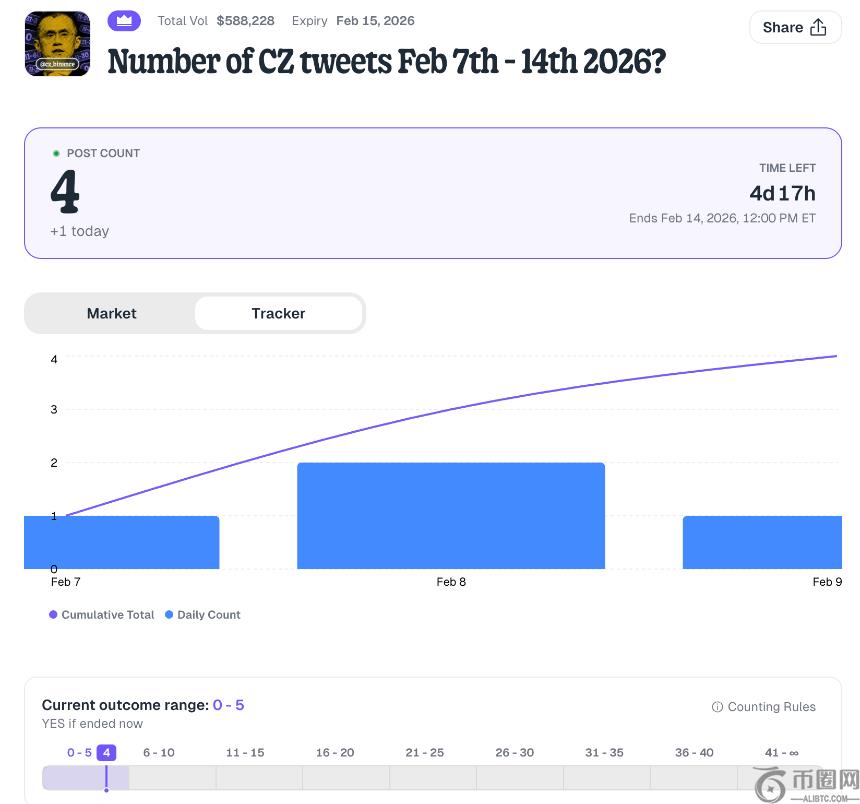The width and height of the screenshot is (860, 804).
Task: Click the CZ market avatar thumbnail
Action: point(57,44)
